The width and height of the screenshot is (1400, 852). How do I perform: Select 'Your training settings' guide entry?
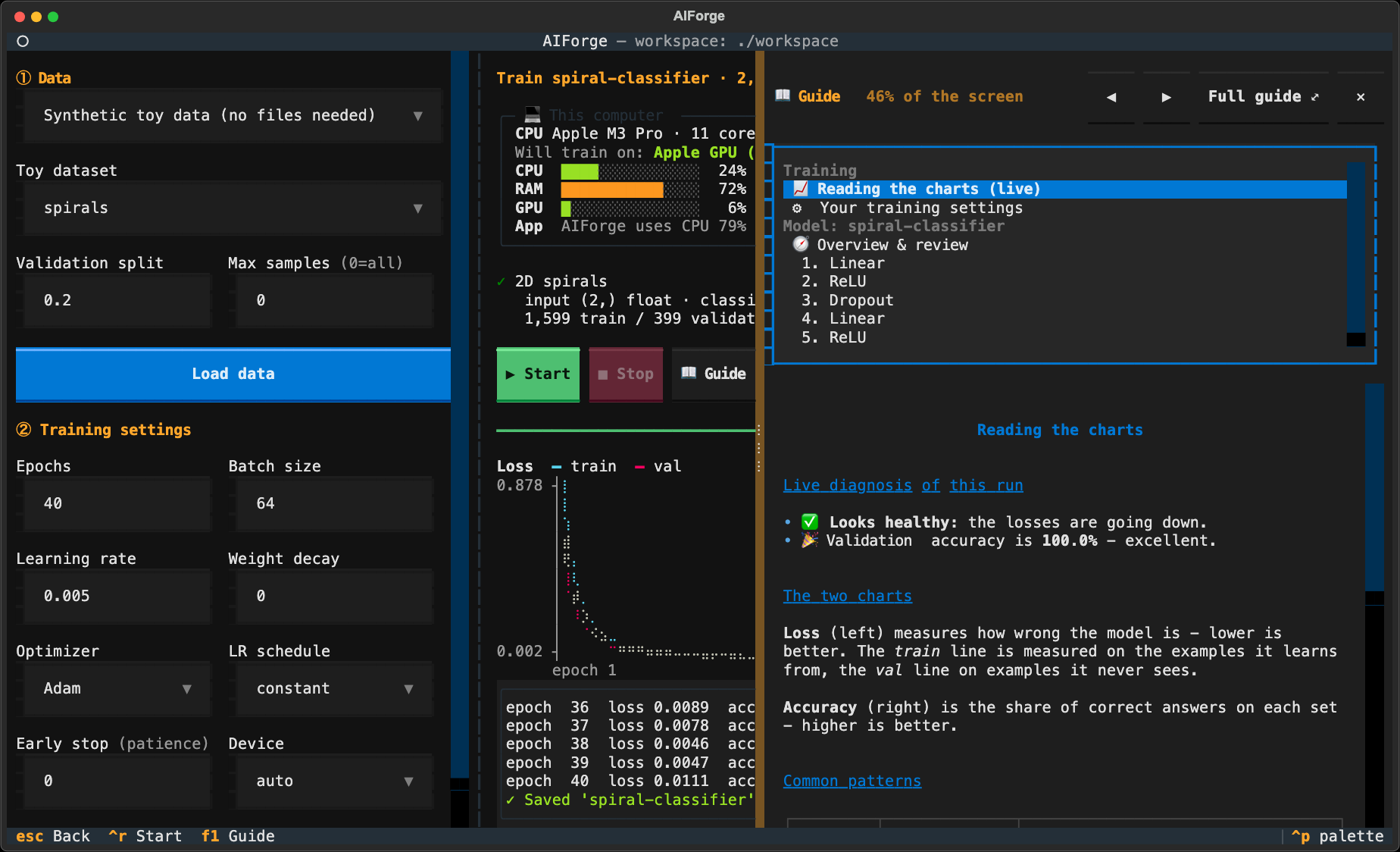(1064, 208)
